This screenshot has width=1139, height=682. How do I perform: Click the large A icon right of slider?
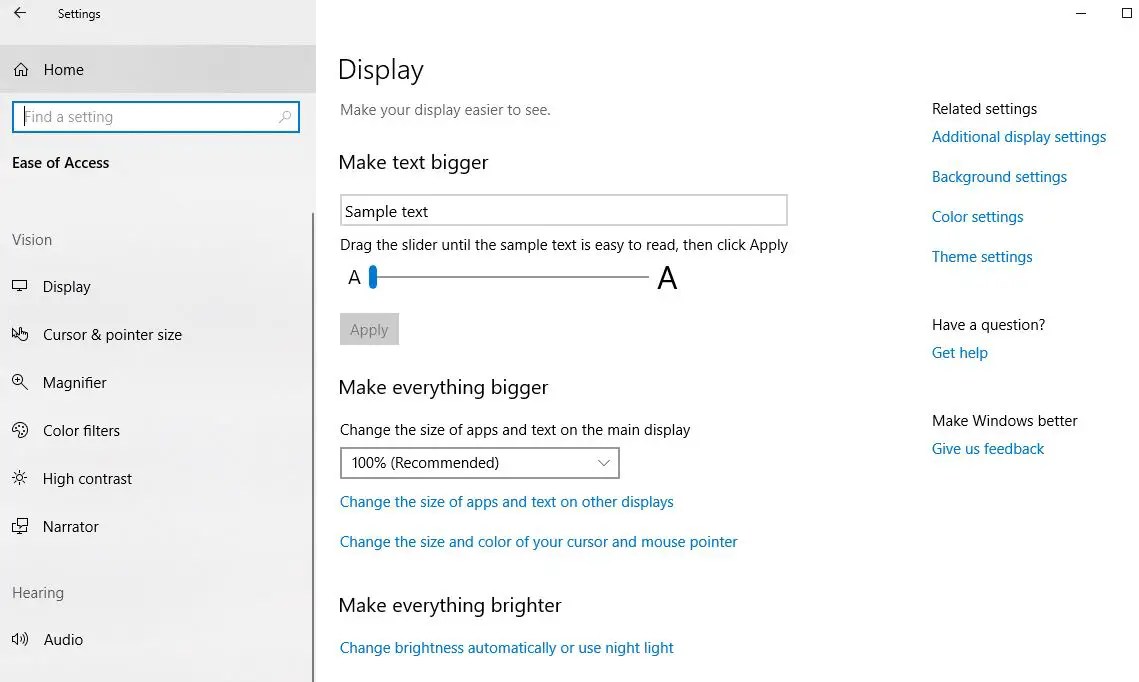pyautogui.click(x=667, y=277)
